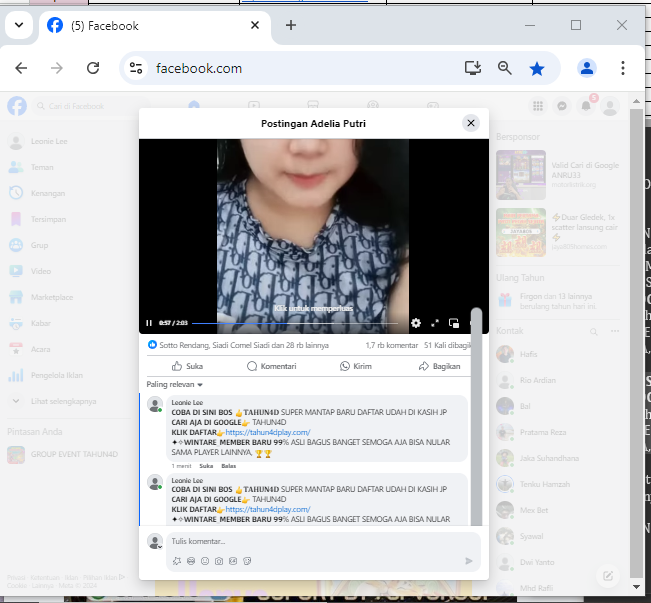
Task: Open Chrome profile icon
Action: point(587,68)
